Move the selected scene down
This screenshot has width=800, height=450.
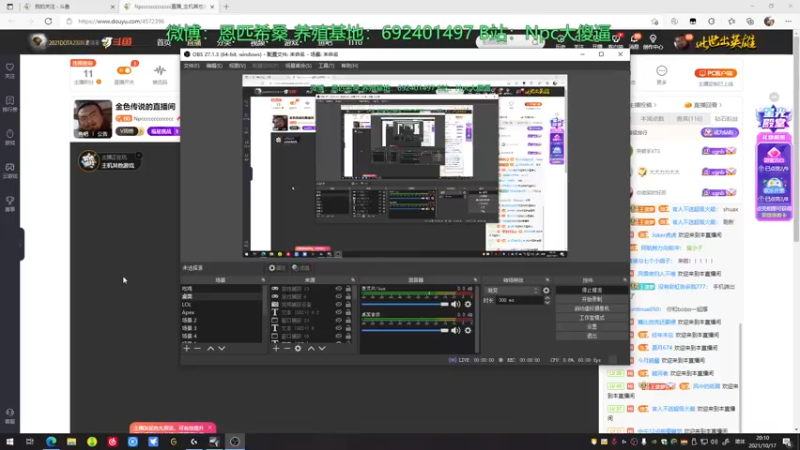(222, 348)
